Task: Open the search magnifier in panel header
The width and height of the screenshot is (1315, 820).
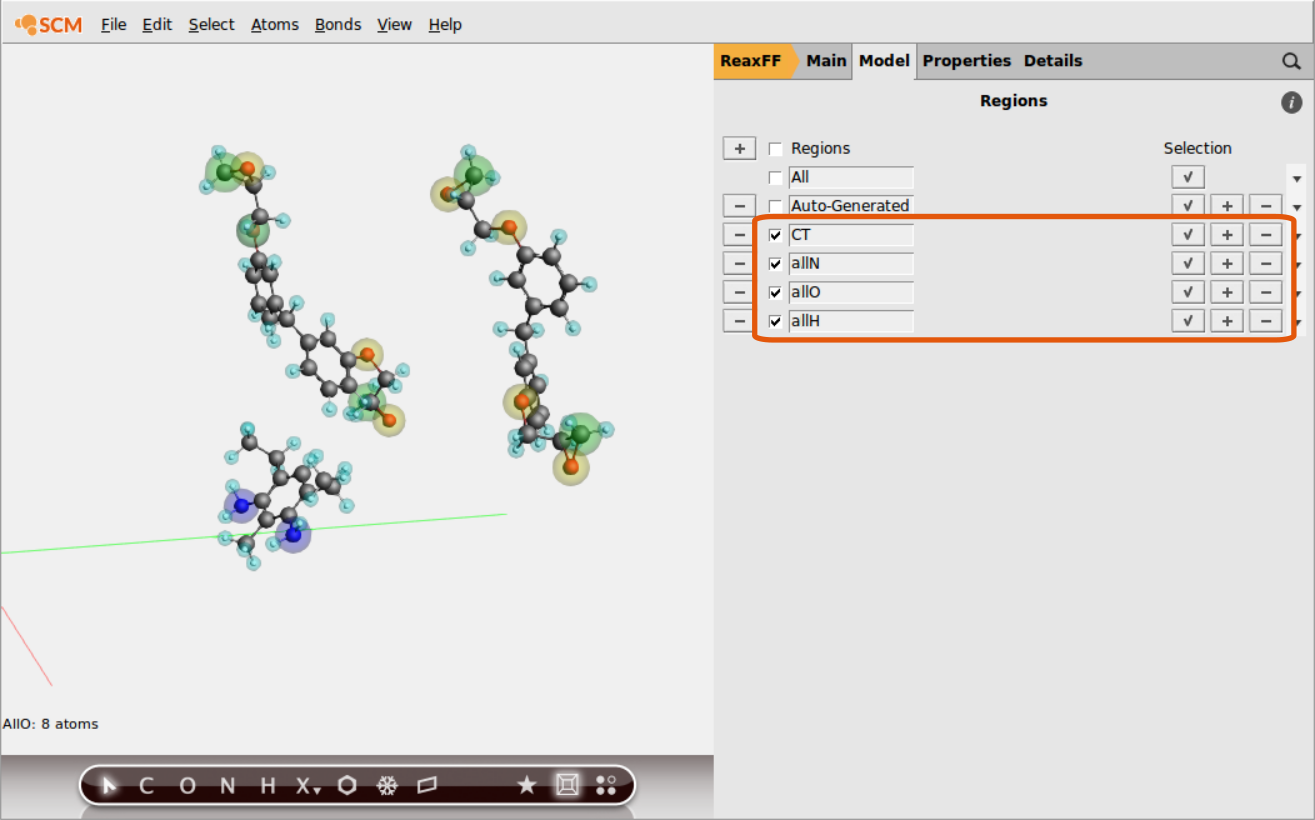Action: coord(1291,61)
